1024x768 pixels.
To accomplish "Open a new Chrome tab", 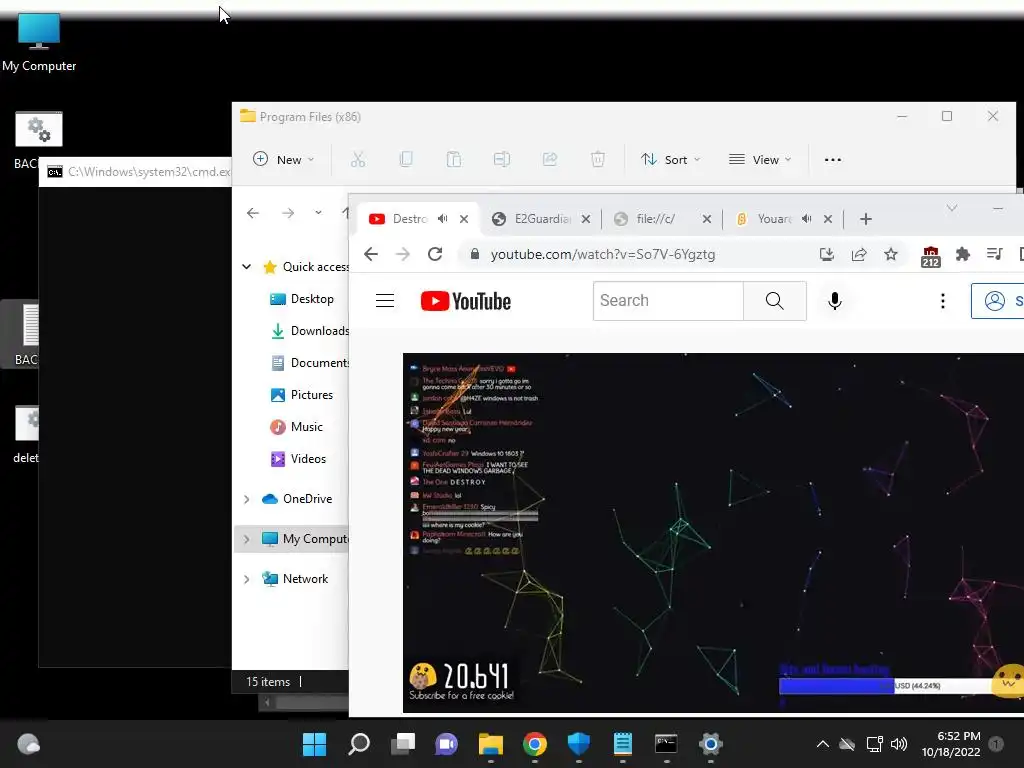I will point(866,219).
